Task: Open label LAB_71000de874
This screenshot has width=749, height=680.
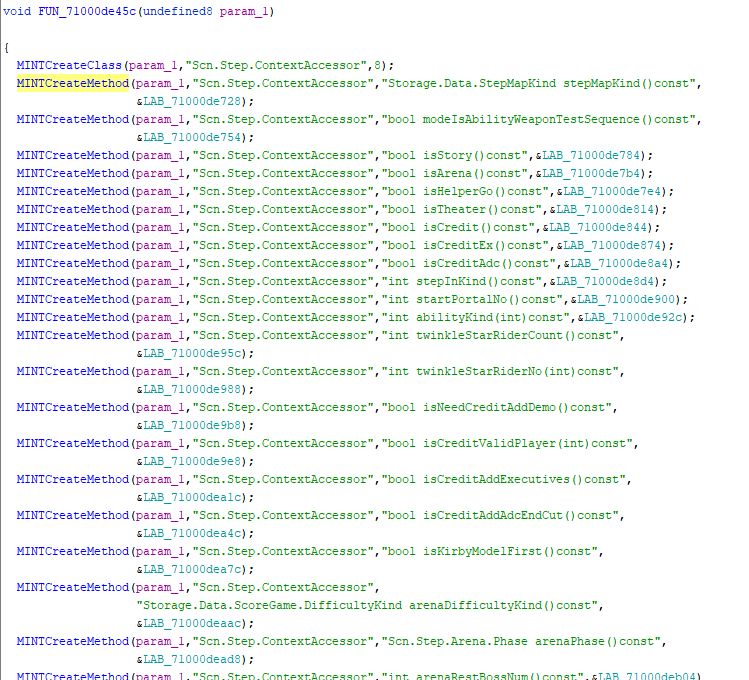Action: tap(612, 245)
